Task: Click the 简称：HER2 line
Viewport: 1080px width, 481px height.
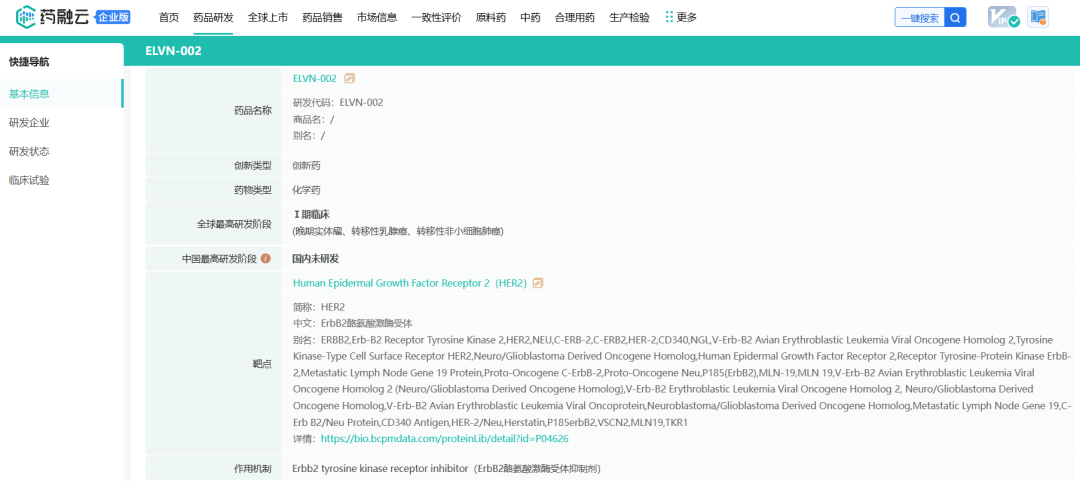Action: tap(319, 307)
